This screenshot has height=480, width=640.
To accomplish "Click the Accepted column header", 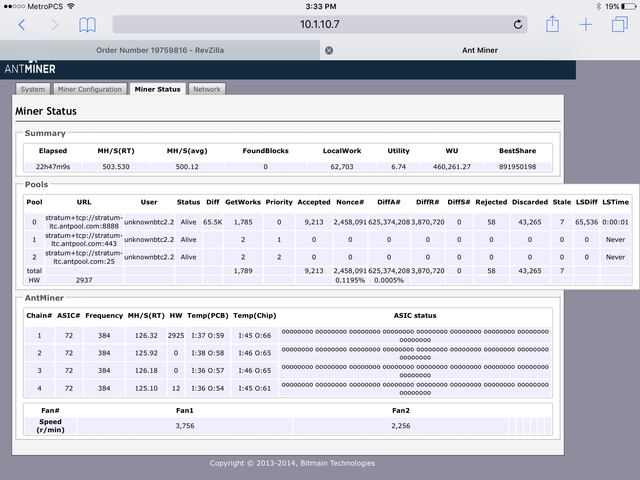I will 313,202.
